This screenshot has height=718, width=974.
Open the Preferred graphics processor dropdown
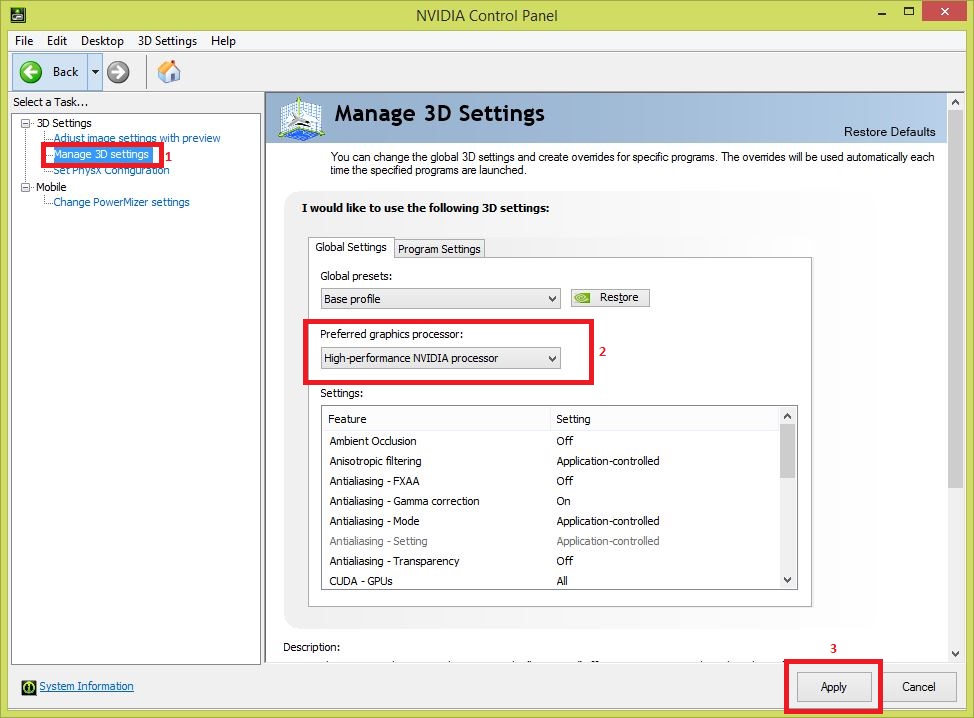[x=552, y=358]
